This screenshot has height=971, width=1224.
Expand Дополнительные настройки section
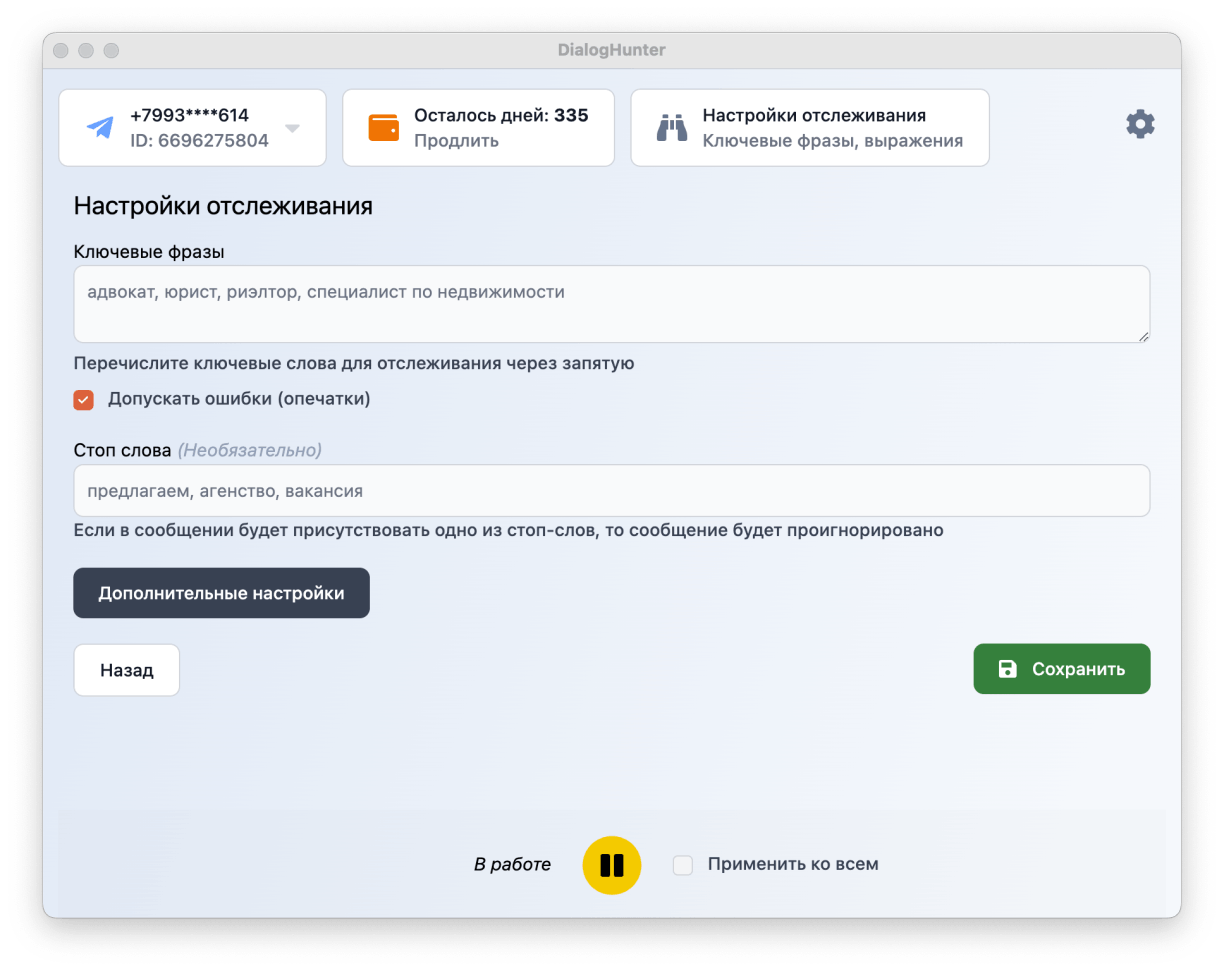[x=221, y=593]
